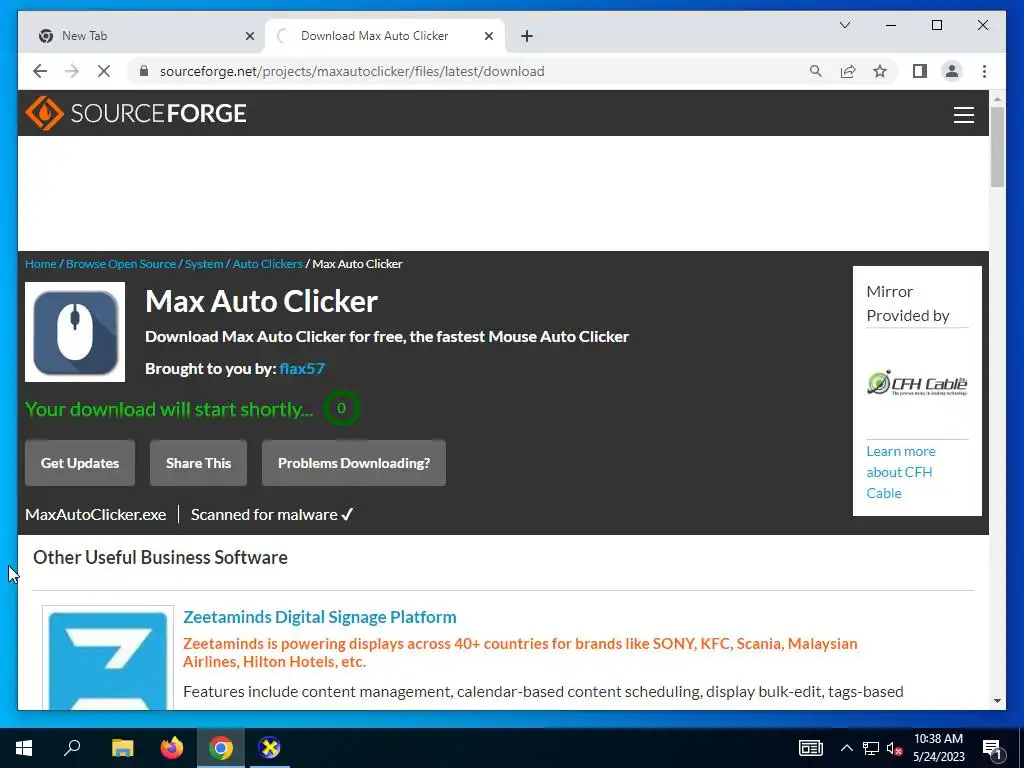1024x768 pixels.
Task: Click MaxAutoClicker.exe filename text
Action: (95, 515)
